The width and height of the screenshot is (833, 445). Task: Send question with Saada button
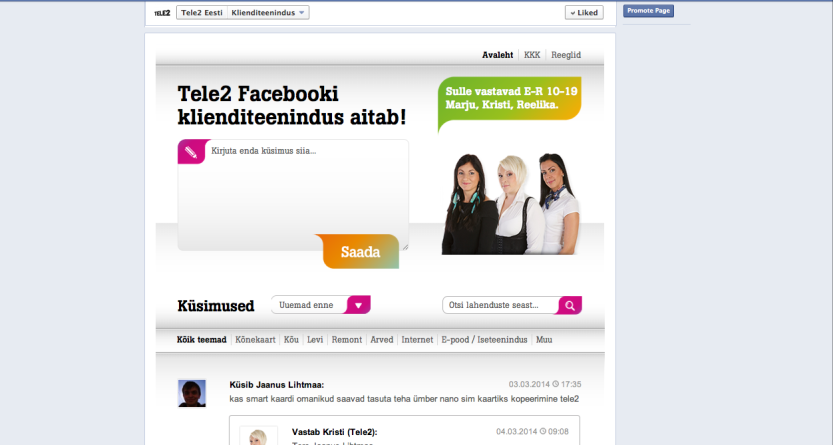(360, 252)
